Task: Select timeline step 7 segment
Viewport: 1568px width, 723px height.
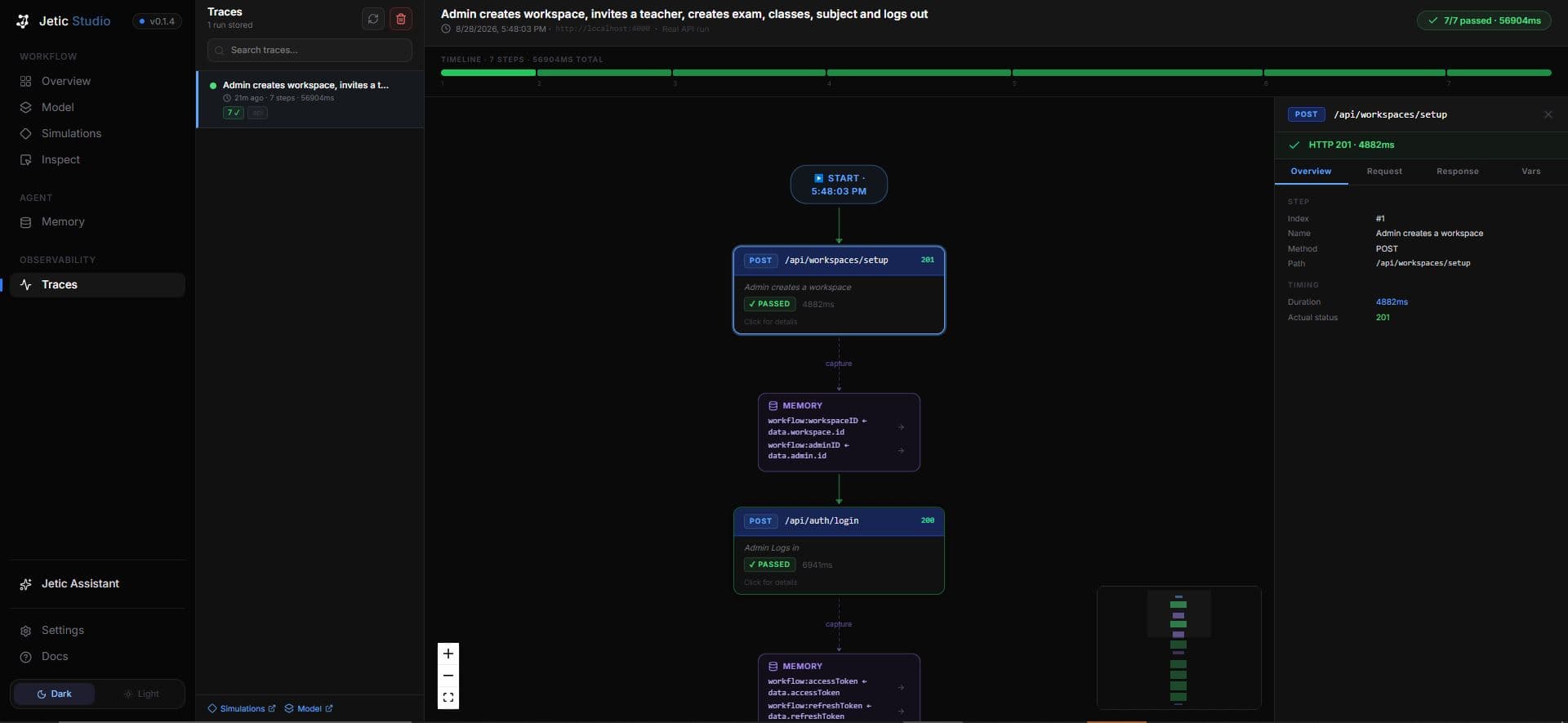Action: 1499,73
